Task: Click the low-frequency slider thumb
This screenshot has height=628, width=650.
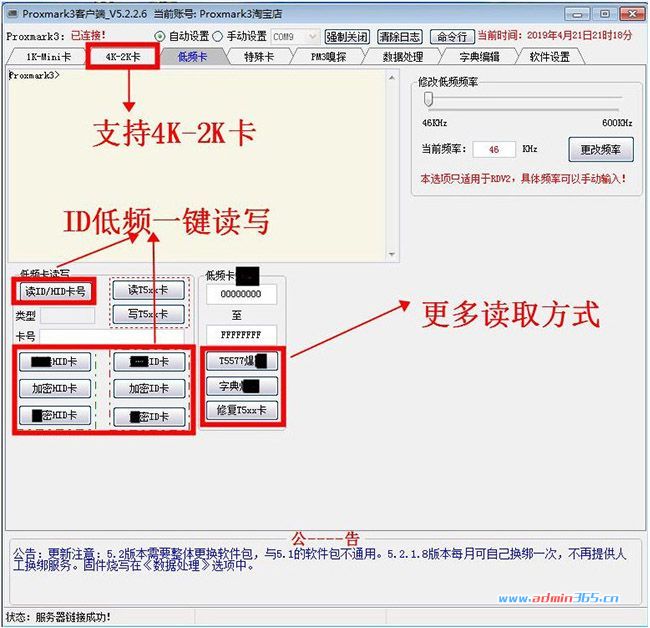Action: pos(428,99)
